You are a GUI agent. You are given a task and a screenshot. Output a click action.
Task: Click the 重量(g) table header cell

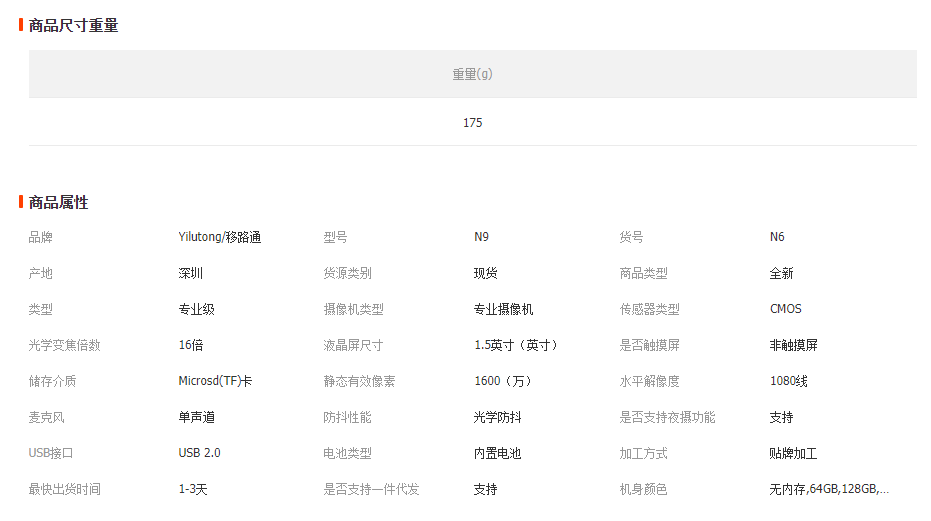[x=472, y=74]
